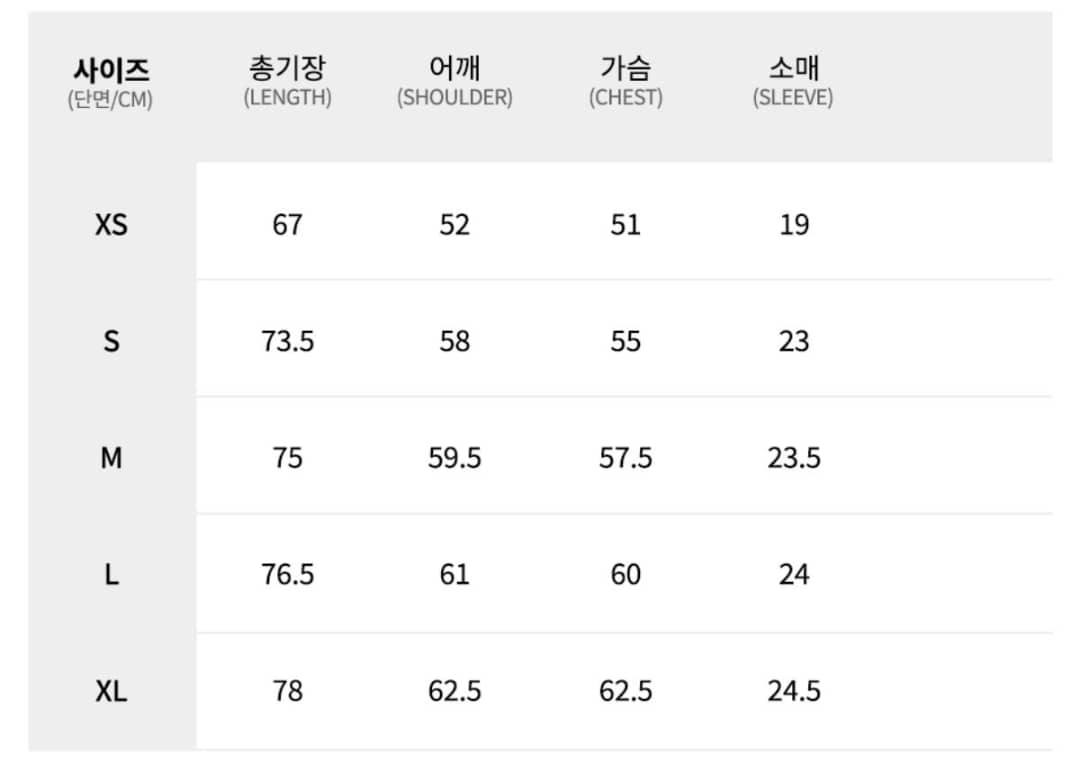Click the 사이즈 size column header

(x=111, y=83)
